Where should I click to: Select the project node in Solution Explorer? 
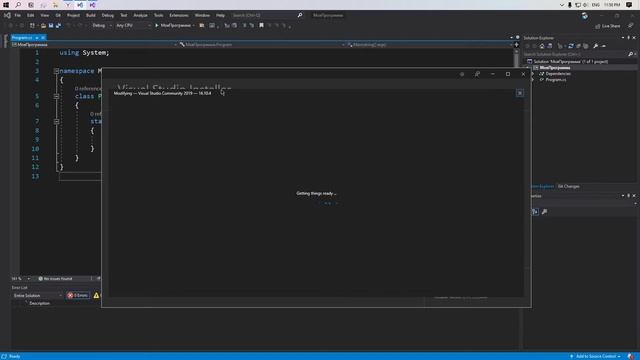[555, 68]
